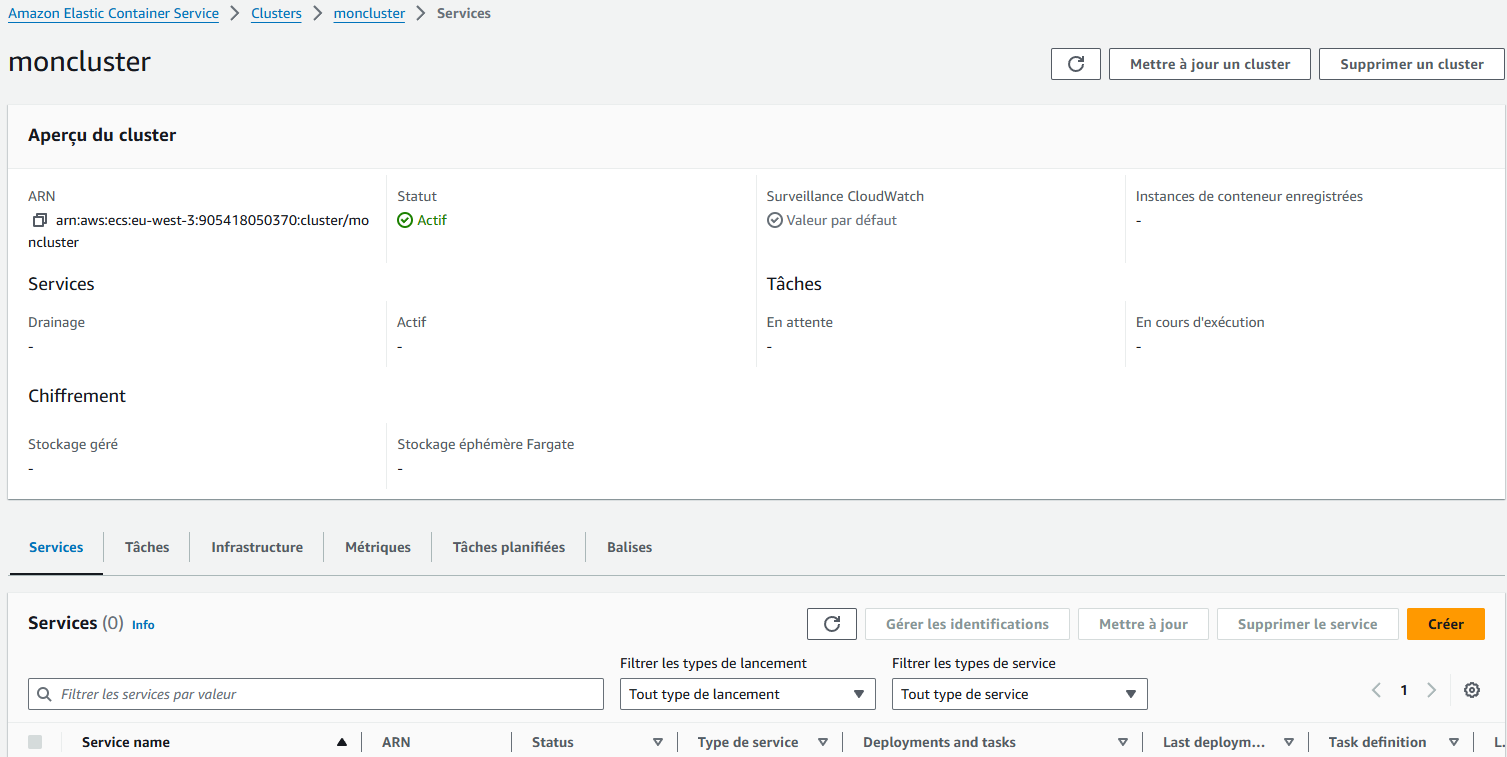Open Tout type de lancement dropdown
Image resolution: width=1507 pixels, height=757 pixels.
pos(747,694)
